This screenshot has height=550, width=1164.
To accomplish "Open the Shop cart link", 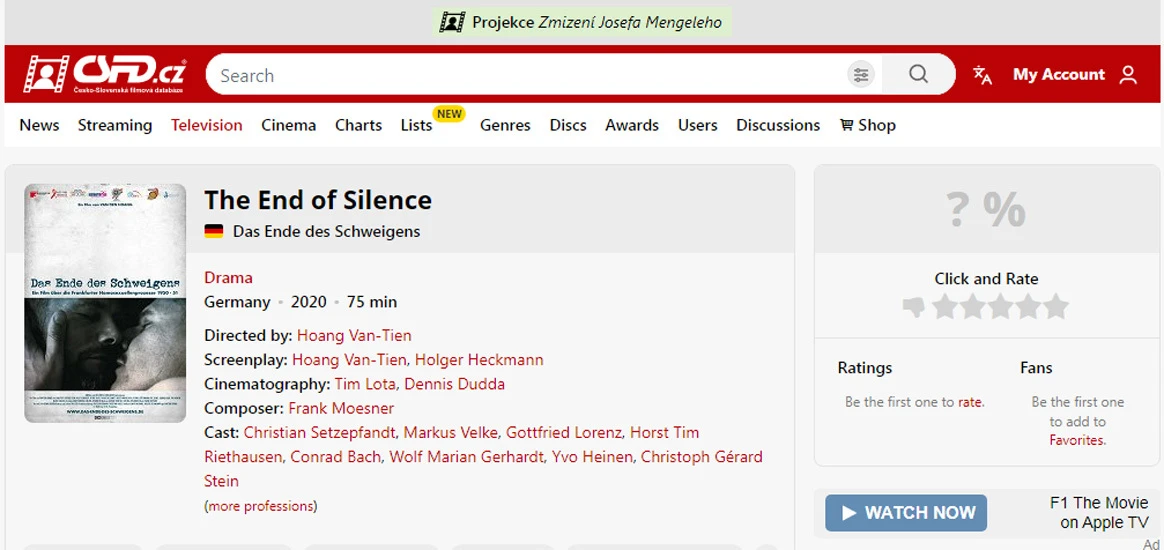I will 867,125.
